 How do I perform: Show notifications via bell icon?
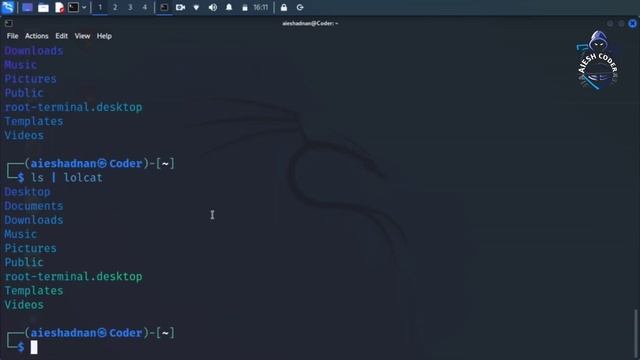pyautogui.click(x=229, y=7)
